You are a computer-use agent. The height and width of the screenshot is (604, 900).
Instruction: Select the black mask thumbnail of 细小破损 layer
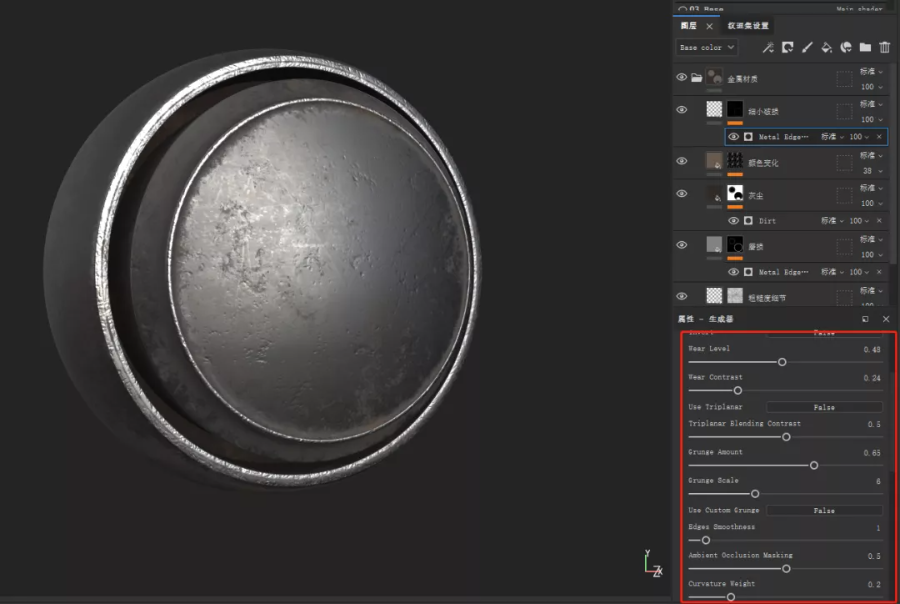pyautogui.click(x=735, y=109)
